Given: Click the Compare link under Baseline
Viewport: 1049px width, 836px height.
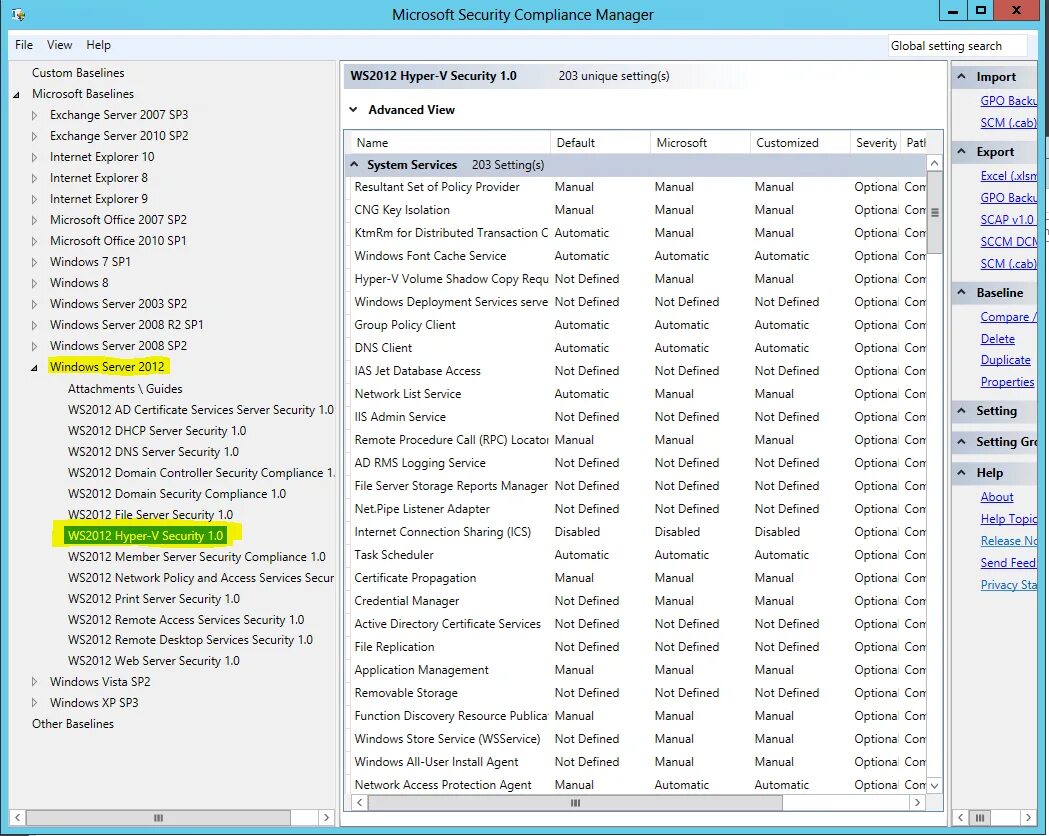Looking at the screenshot, I should 1008,317.
